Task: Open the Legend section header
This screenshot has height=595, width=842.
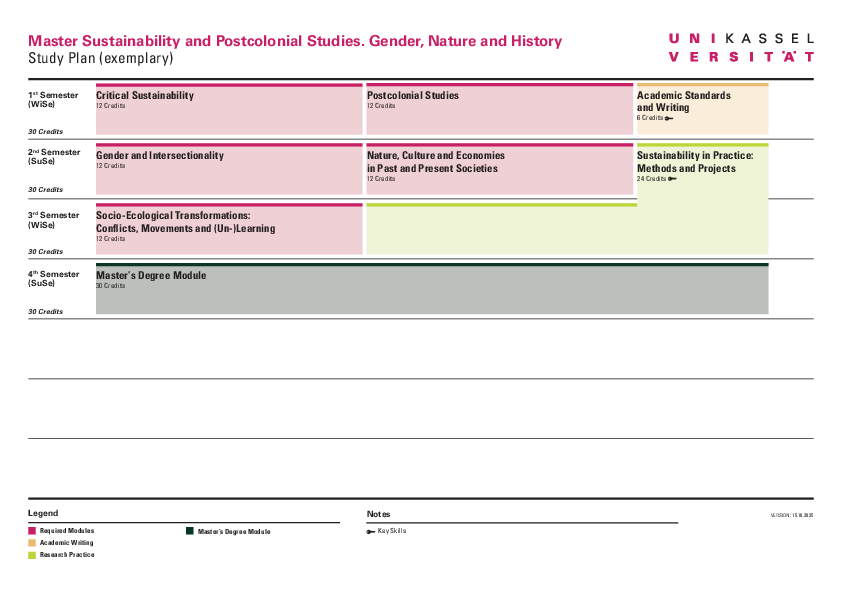Action: [x=42, y=513]
